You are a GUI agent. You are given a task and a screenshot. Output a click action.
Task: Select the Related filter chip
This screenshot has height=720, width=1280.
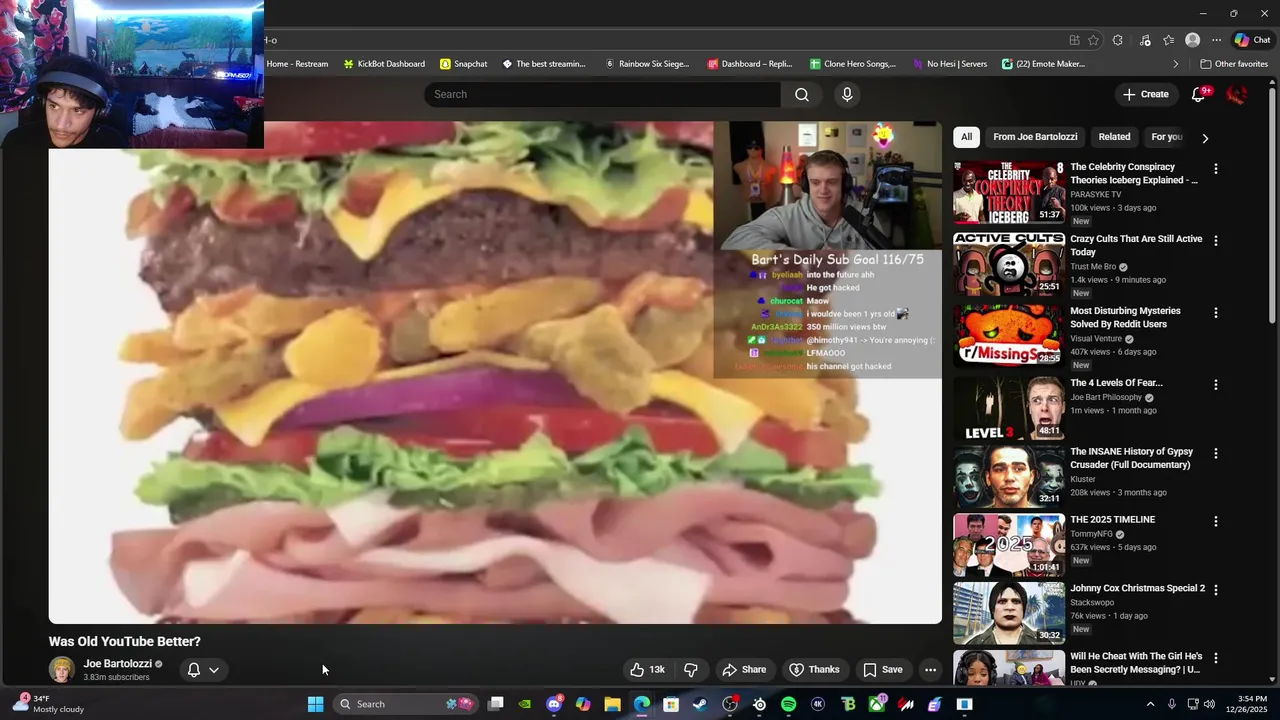(1114, 137)
